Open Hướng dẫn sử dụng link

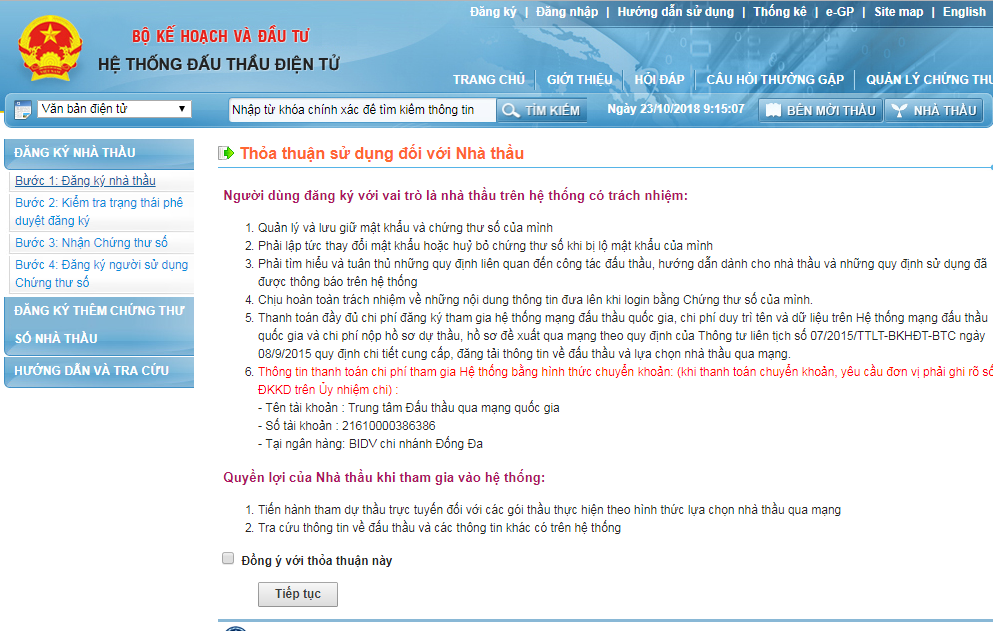[676, 11]
